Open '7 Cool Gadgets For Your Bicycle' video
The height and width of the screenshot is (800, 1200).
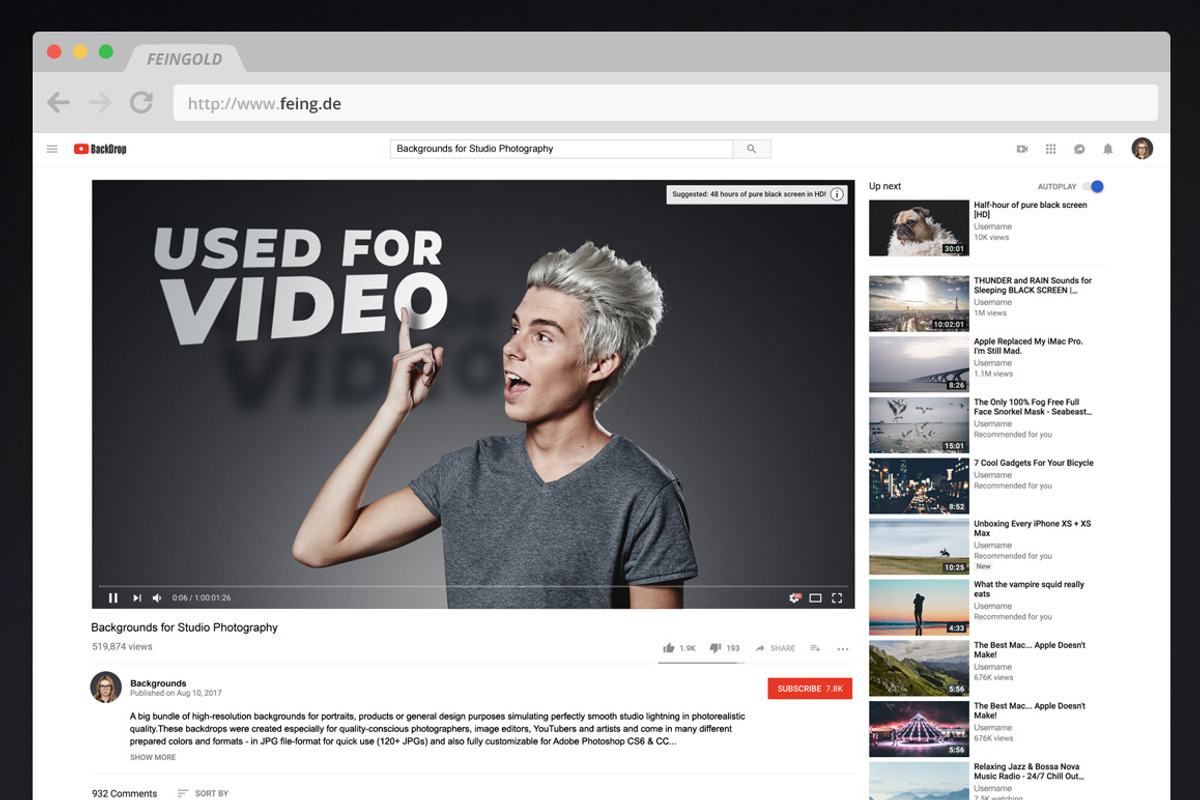(x=919, y=486)
